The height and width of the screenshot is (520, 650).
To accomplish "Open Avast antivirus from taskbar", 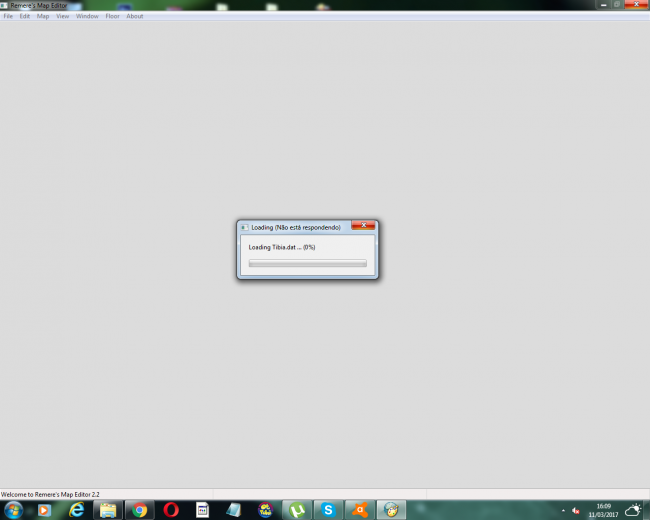I will [360, 510].
